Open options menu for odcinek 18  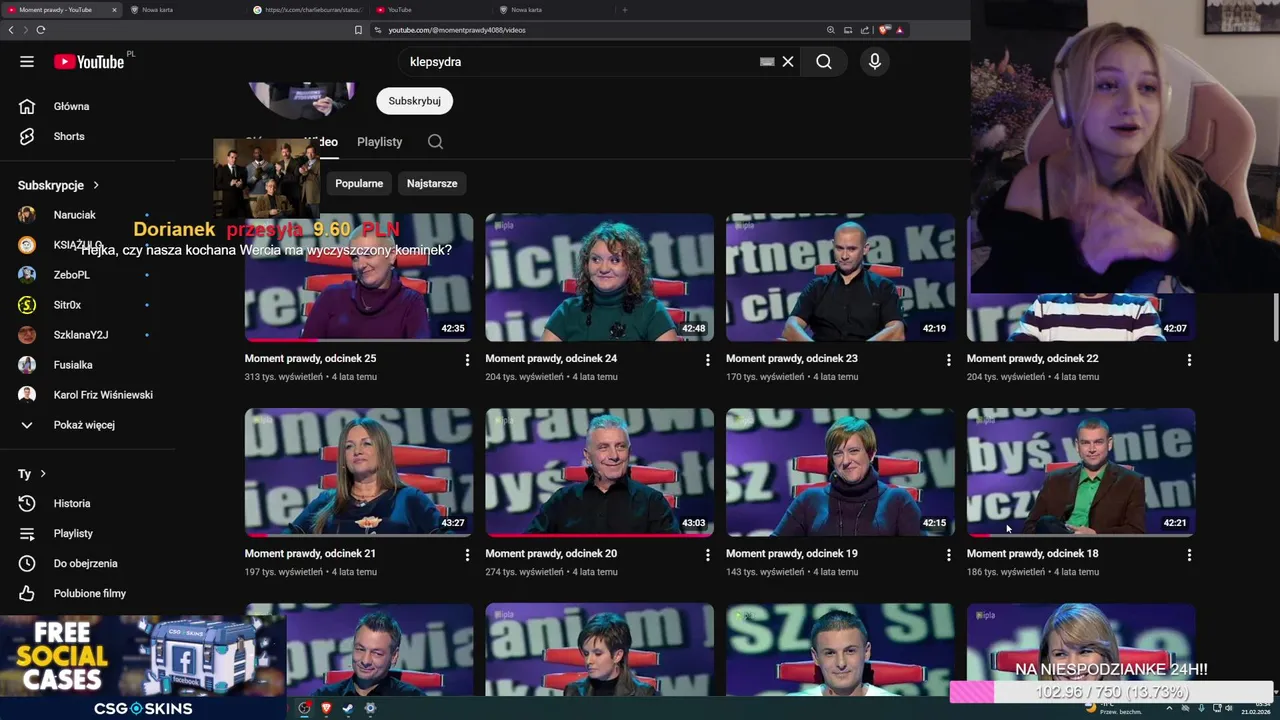click(x=1189, y=555)
